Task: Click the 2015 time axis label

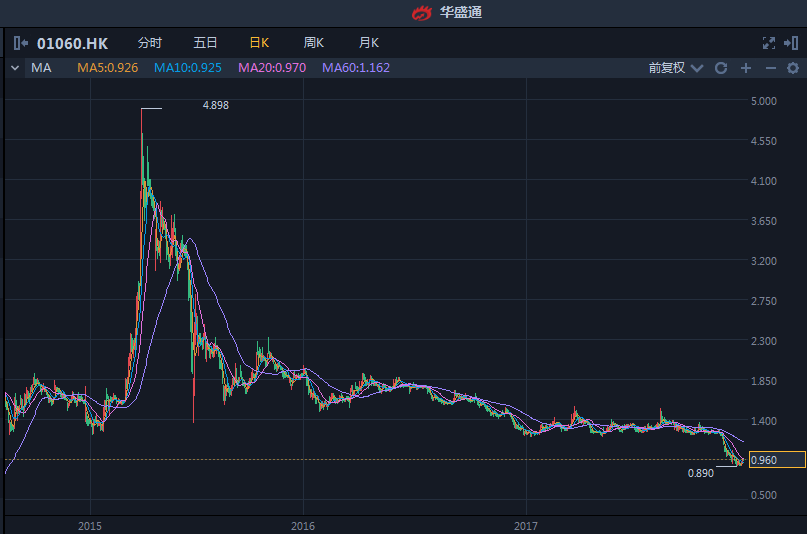Action: tap(90, 526)
